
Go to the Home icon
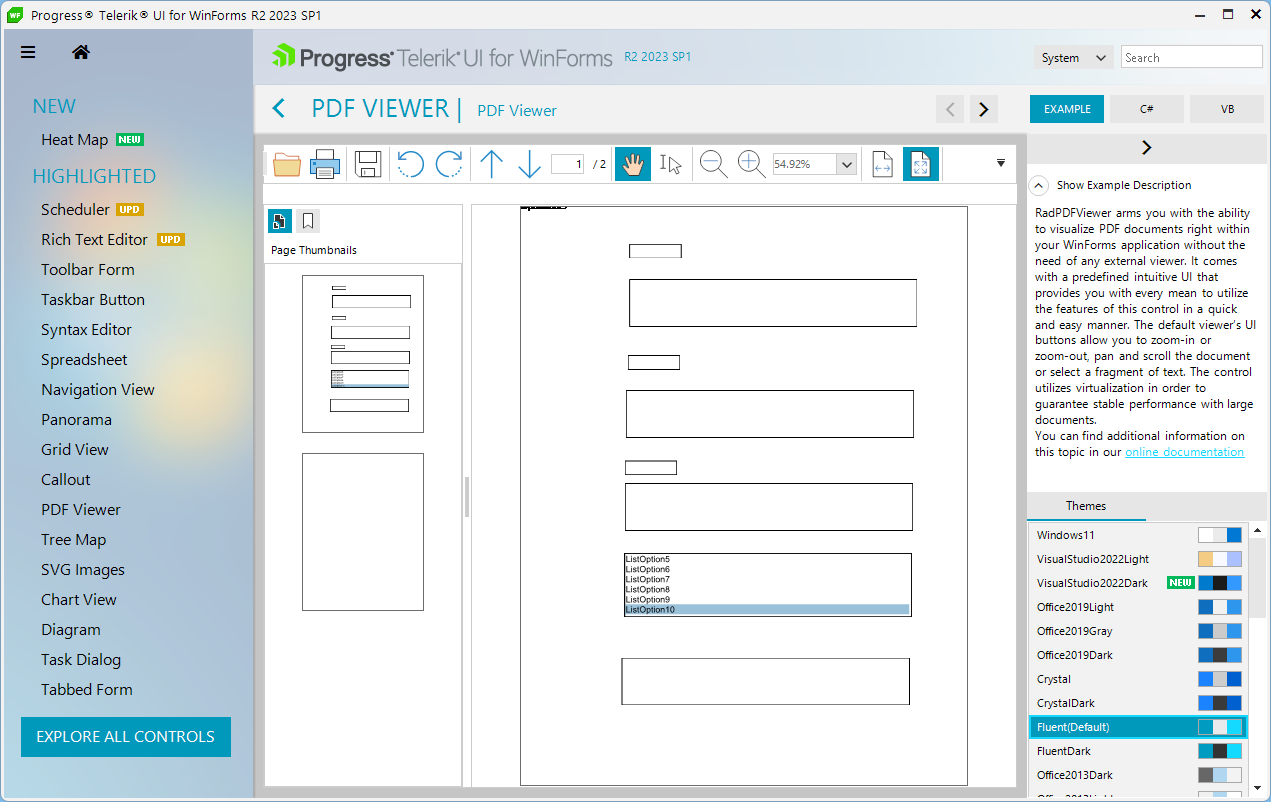pos(81,53)
